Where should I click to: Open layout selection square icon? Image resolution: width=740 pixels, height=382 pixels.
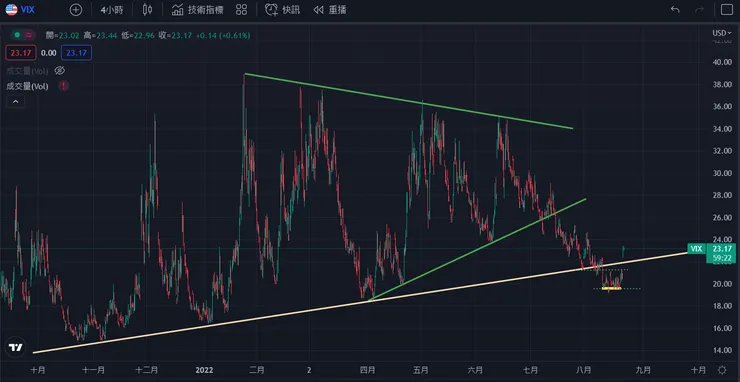[727, 9]
